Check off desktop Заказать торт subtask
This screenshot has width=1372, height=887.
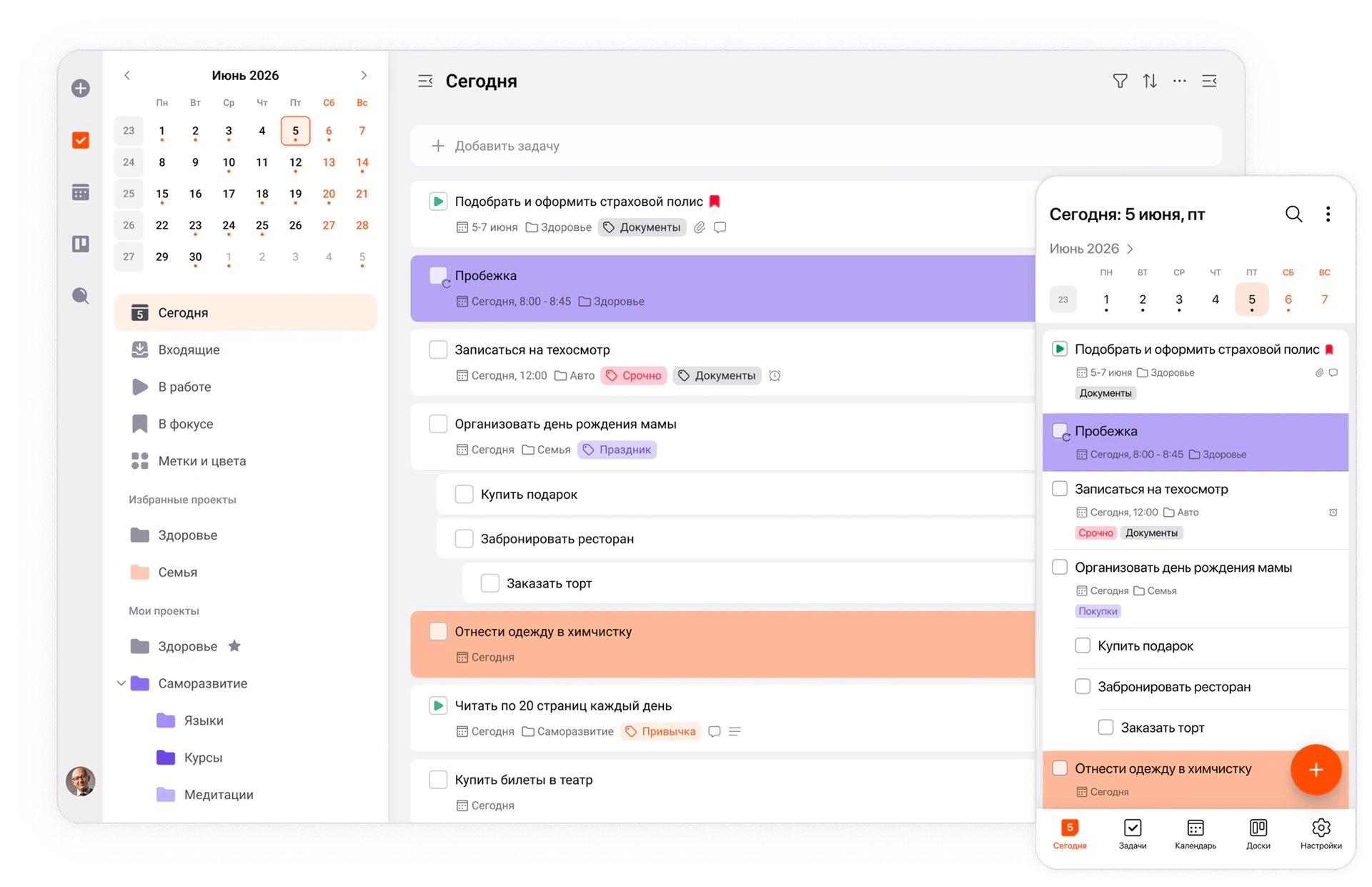(489, 583)
